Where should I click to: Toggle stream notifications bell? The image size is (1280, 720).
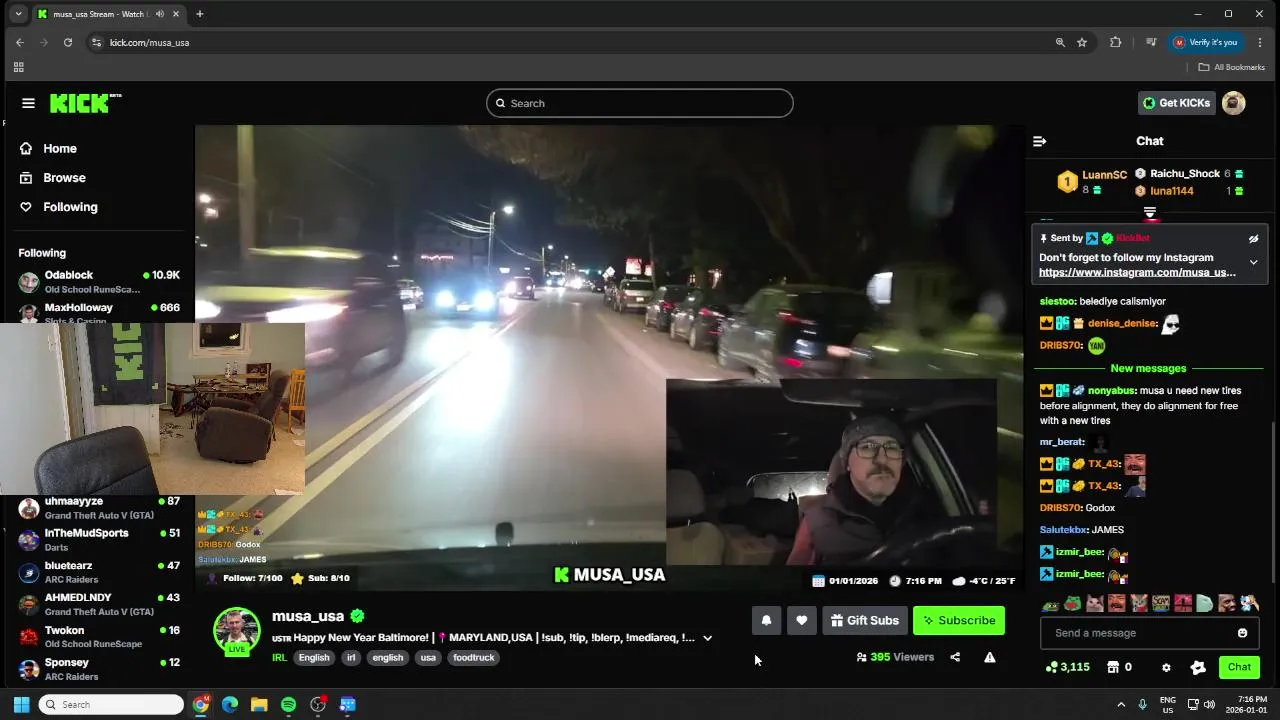[x=766, y=620]
